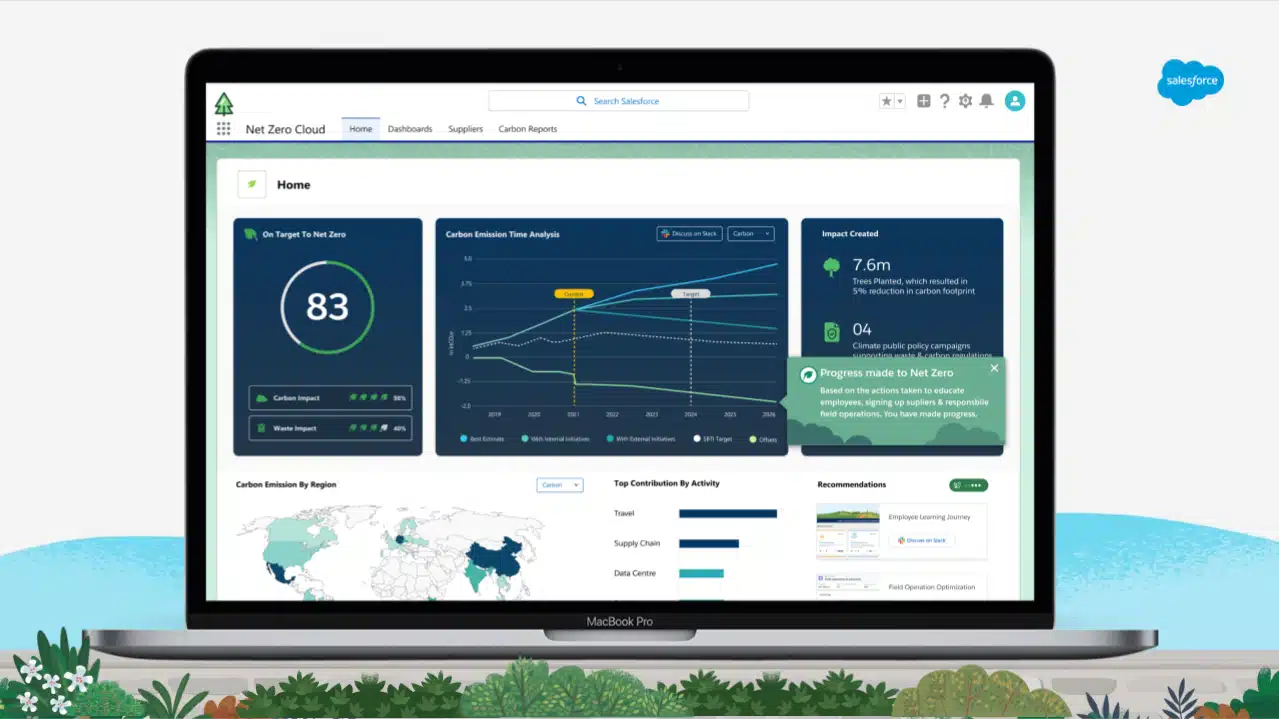
Task: Open the Setup gear icon
Action: (964, 100)
